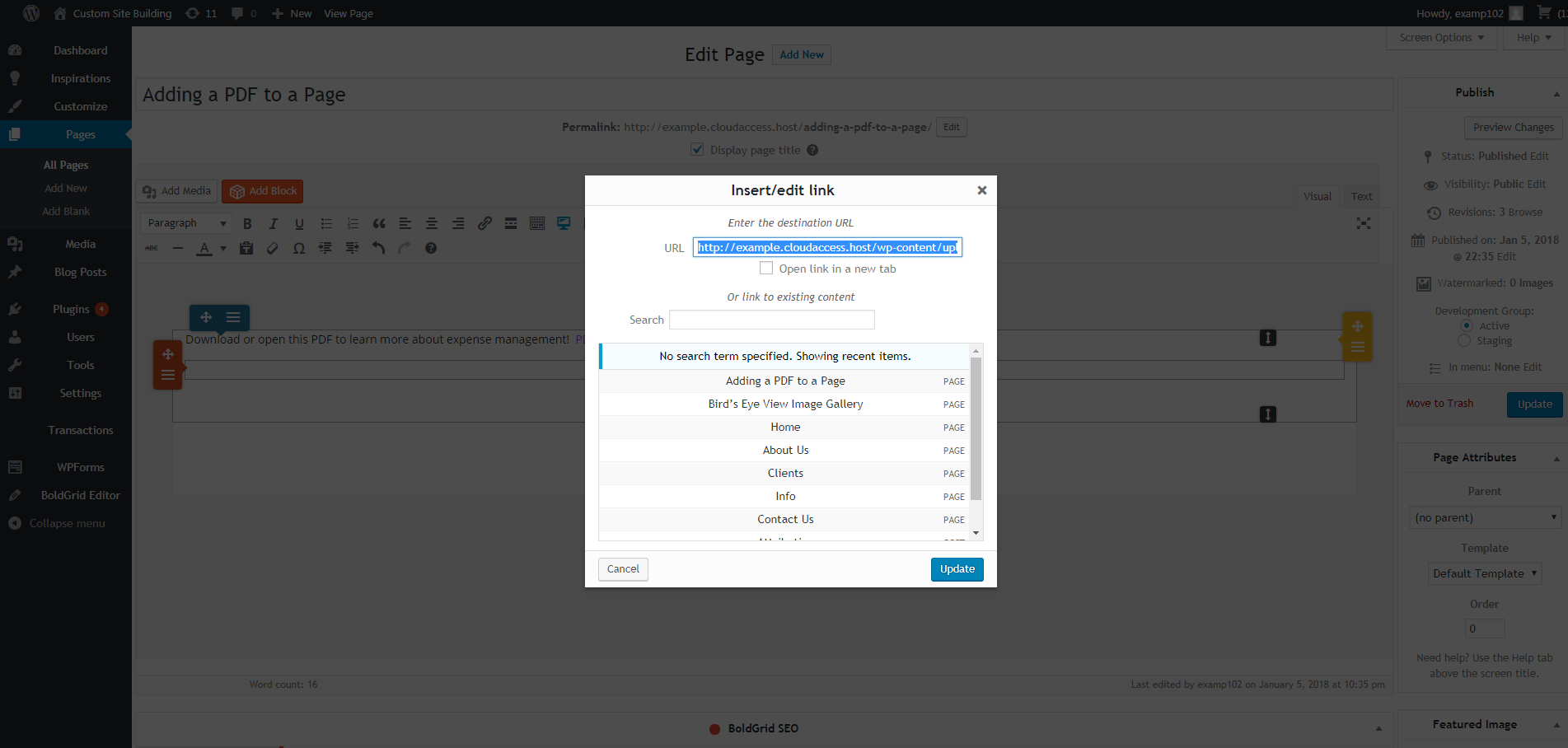Select the Staging development group
1568x748 pixels.
click(1464, 340)
